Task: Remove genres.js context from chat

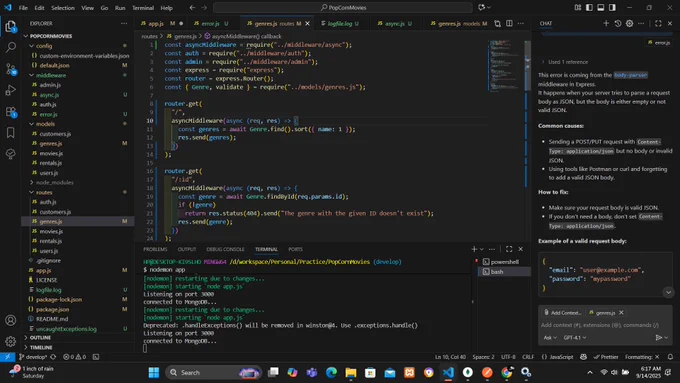Action: [621, 313]
